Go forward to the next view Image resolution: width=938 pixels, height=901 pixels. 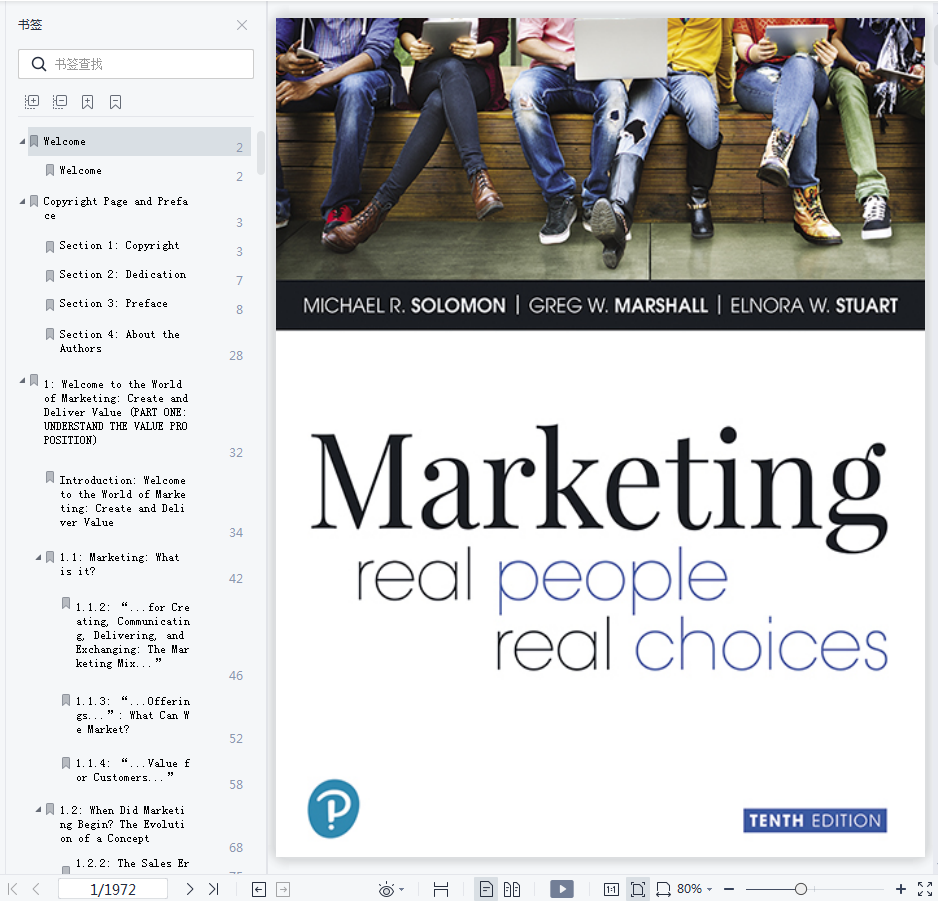pos(284,890)
